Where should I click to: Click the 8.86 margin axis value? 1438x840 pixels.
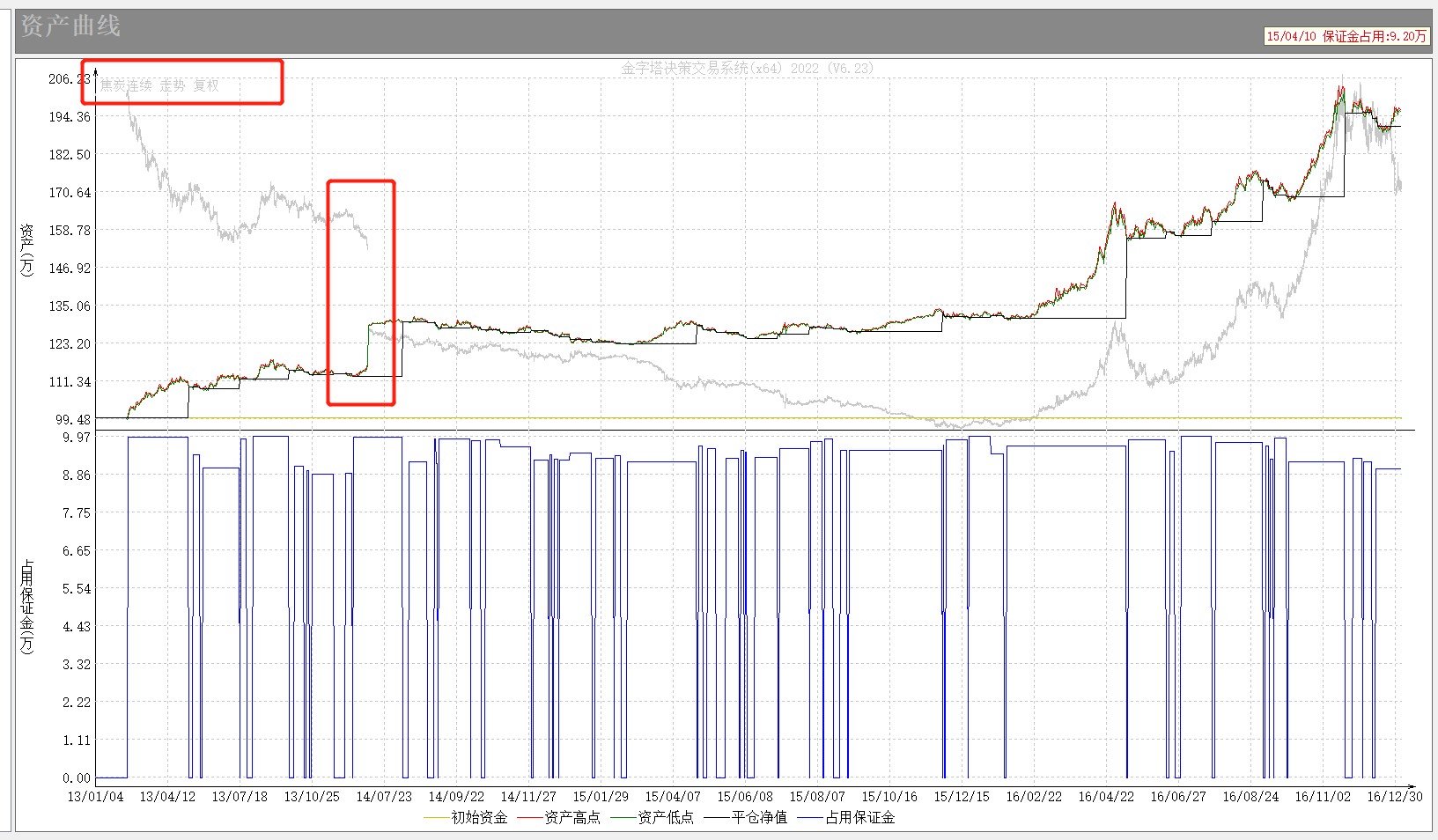[x=77, y=475]
